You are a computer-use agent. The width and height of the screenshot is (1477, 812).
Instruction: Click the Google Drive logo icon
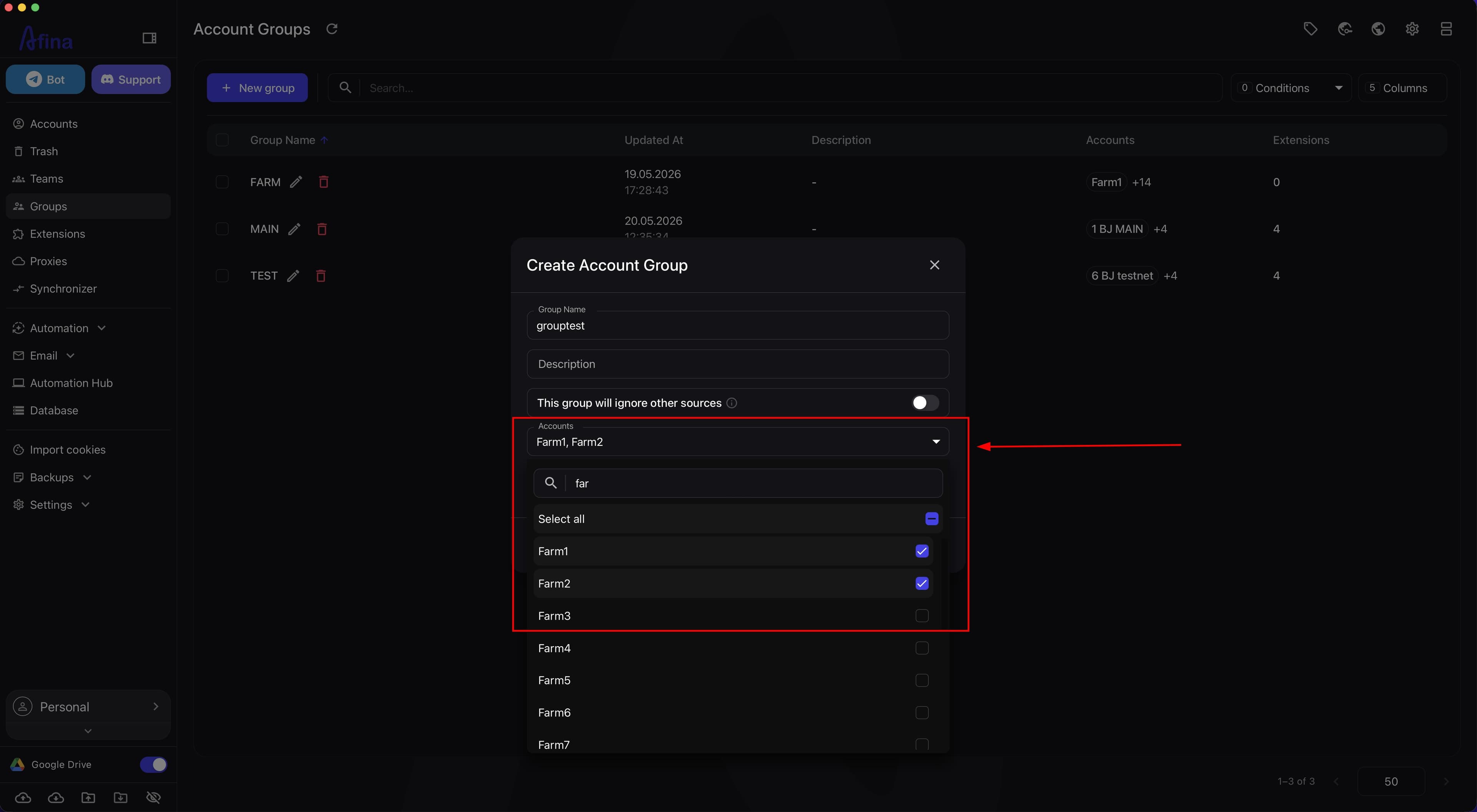click(x=17, y=764)
